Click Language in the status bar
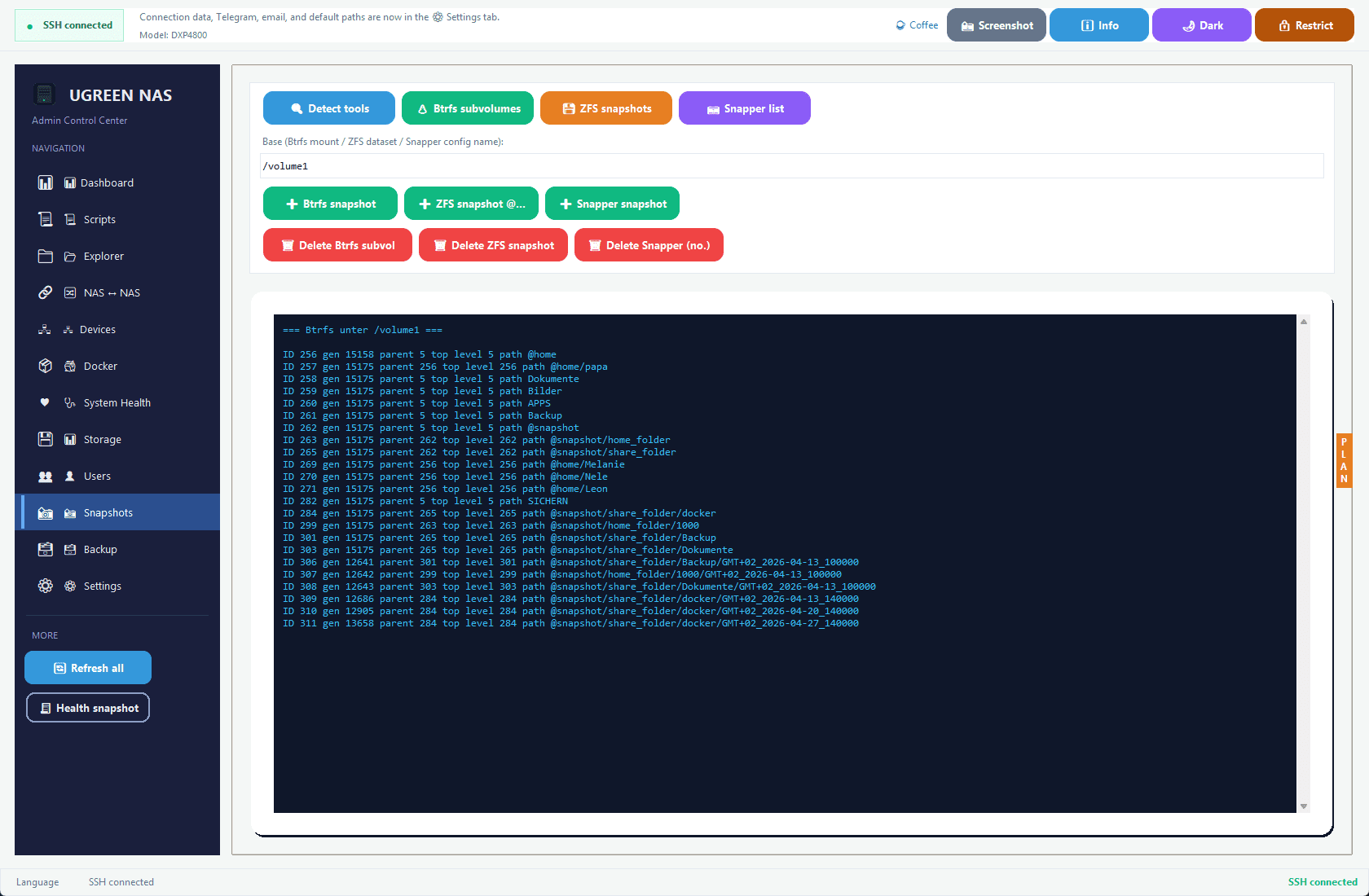The width and height of the screenshot is (1369, 896). [x=37, y=882]
